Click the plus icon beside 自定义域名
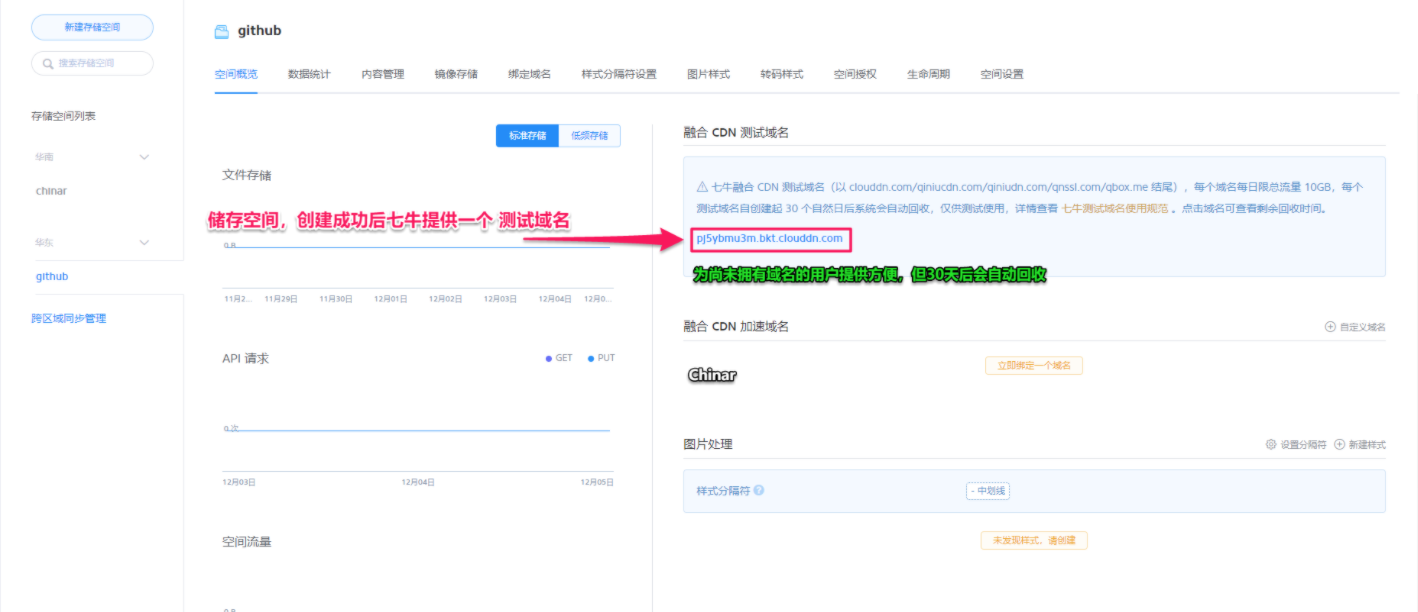This screenshot has height=612, width=1418. (x=1330, y=326)
